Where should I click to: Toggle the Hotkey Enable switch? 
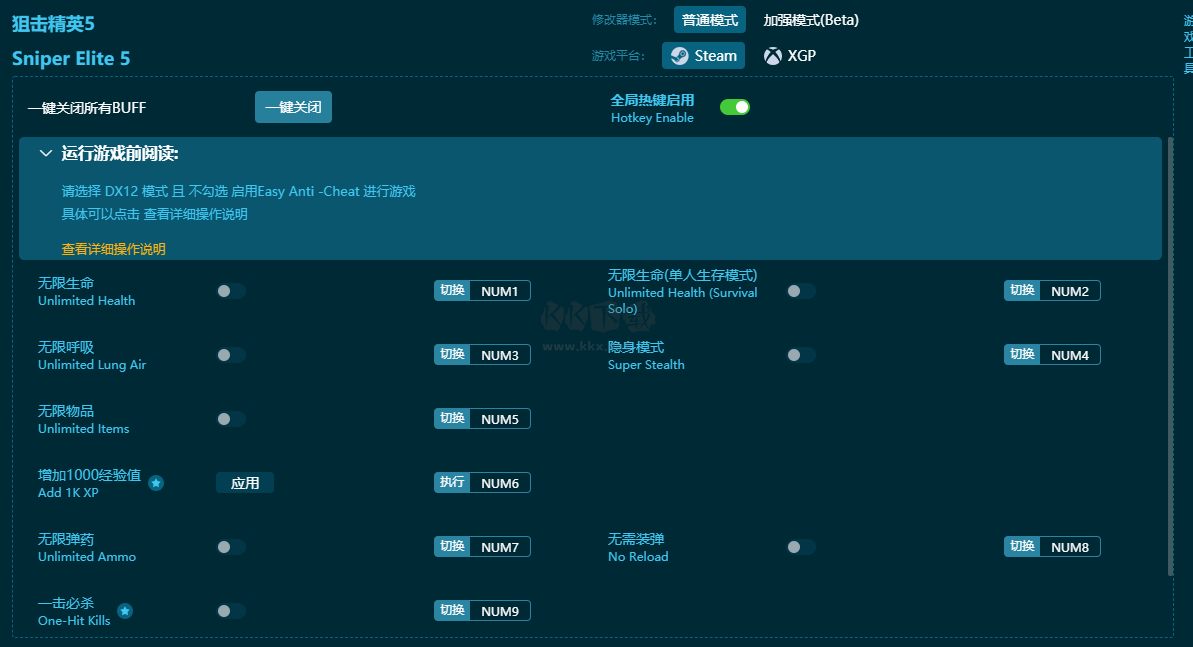tap(735, 107)
